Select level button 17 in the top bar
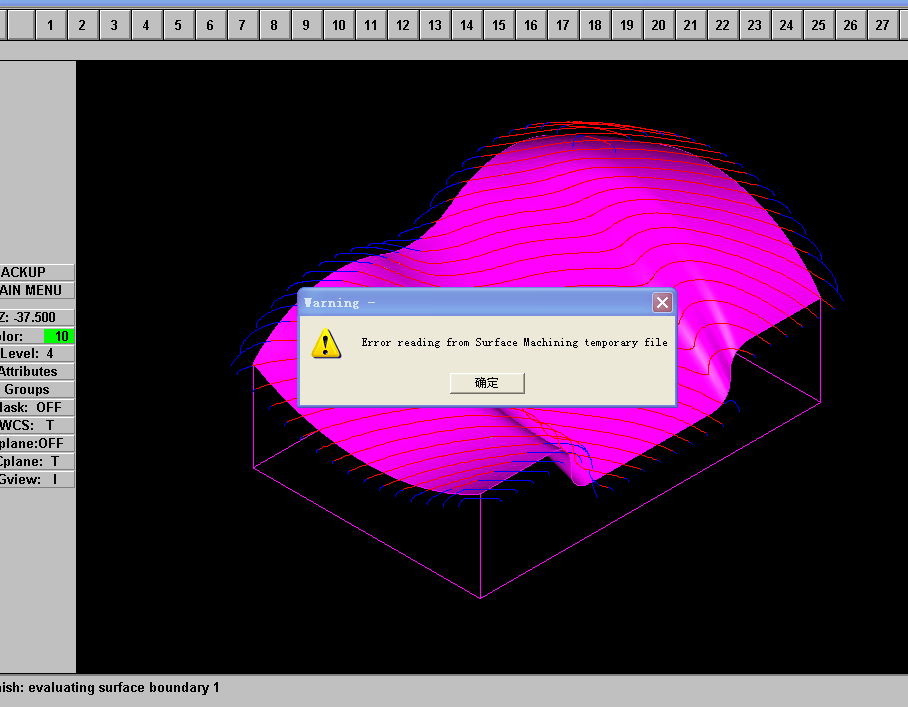The height and width of the screenshot is (707, 908). pyautogui.click(x=562, y=25)
